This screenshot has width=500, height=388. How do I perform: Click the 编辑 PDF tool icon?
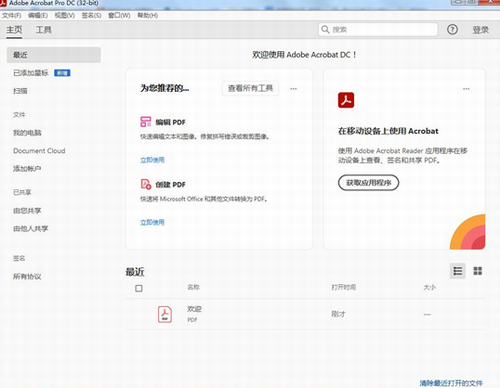pyautogui.click(x=146, y=122)
